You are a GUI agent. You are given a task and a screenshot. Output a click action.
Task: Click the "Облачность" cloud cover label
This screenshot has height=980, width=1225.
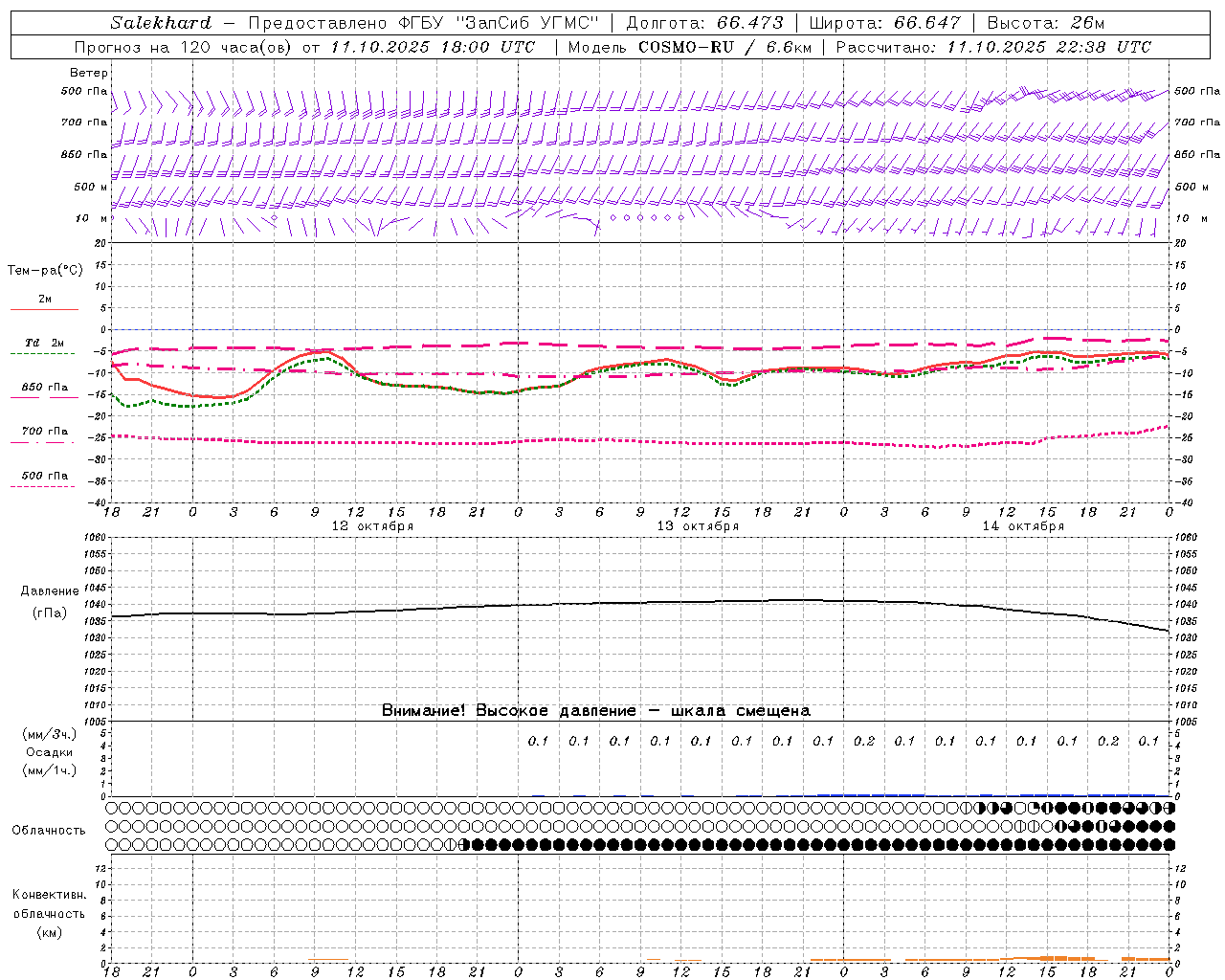coord(49,831)
